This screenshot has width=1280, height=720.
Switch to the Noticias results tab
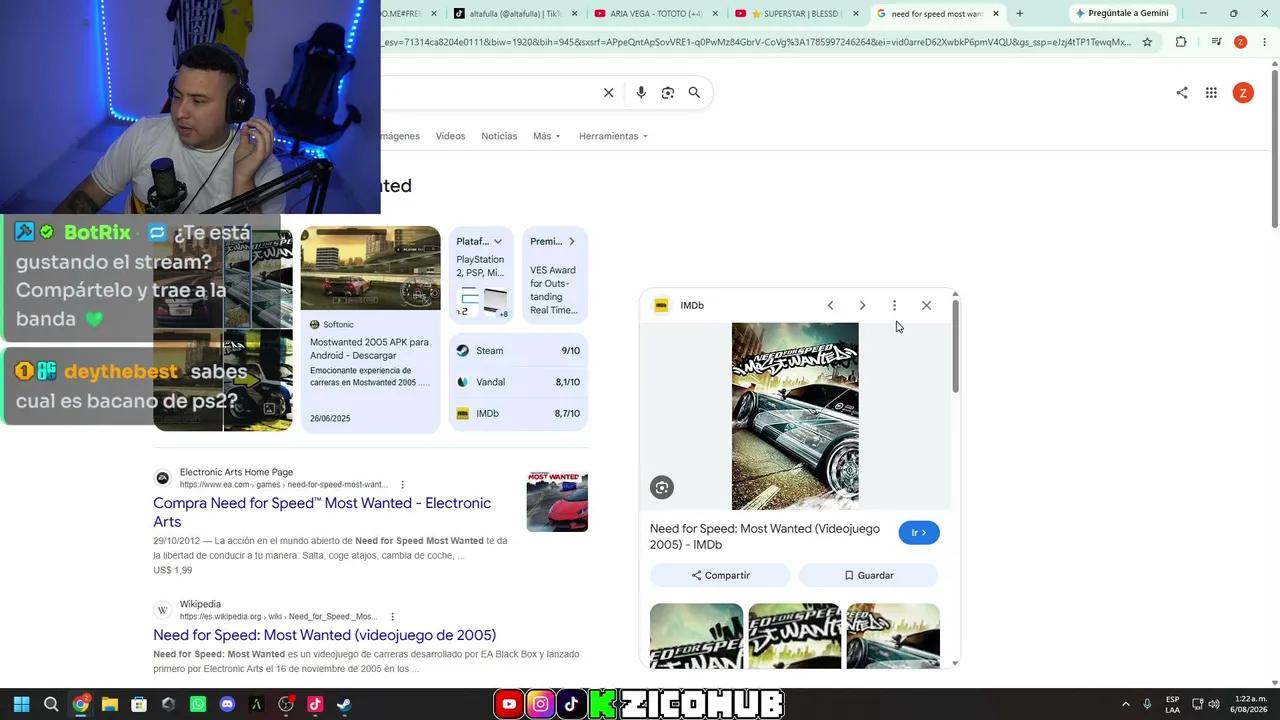point(499,136)
